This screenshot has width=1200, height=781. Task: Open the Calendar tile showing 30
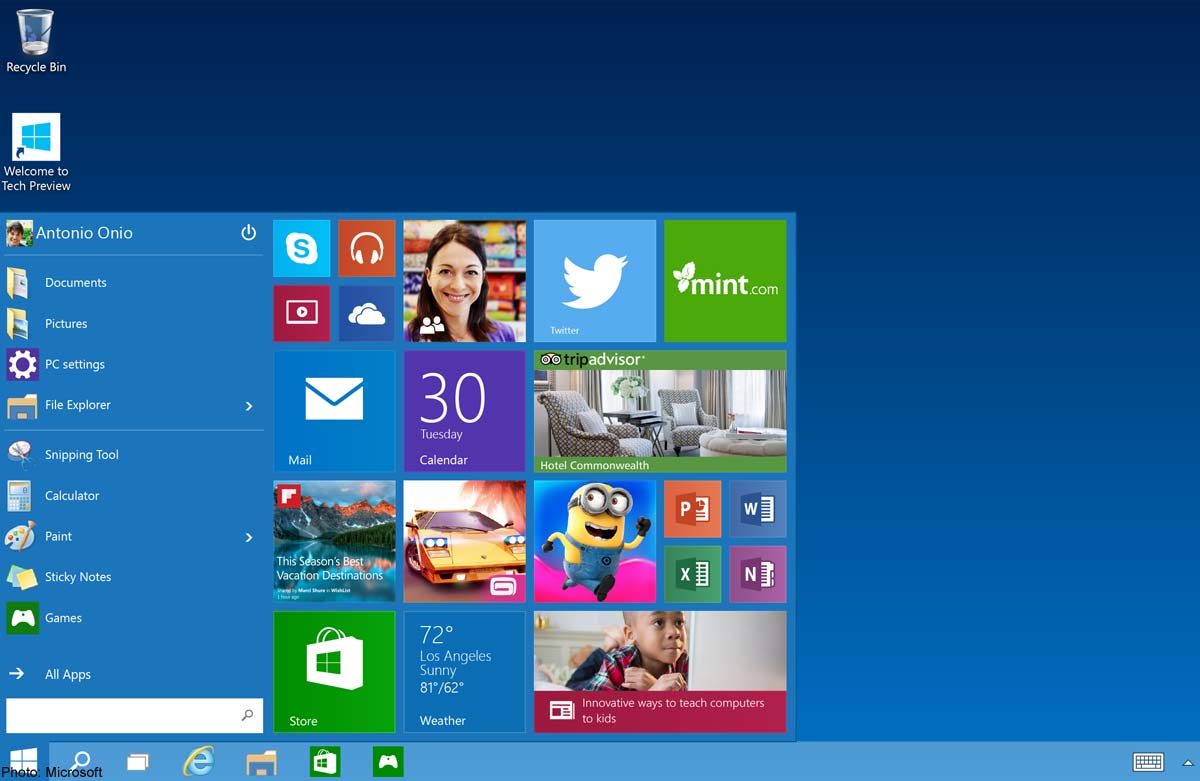pyautogui.click(x=464, y=411)
